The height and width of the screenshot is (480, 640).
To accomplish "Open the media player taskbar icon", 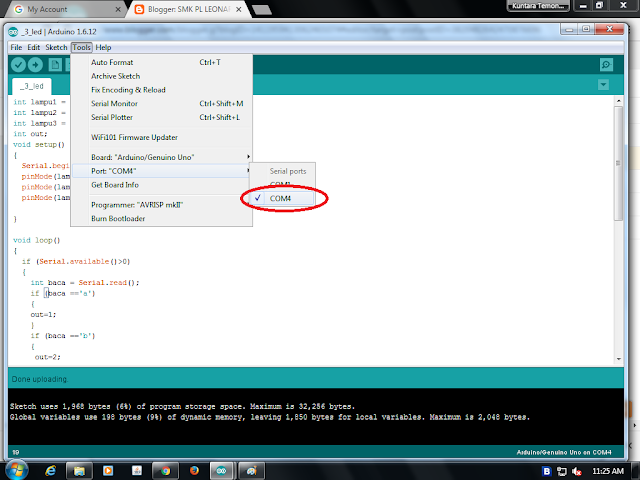I will [108, 471].
